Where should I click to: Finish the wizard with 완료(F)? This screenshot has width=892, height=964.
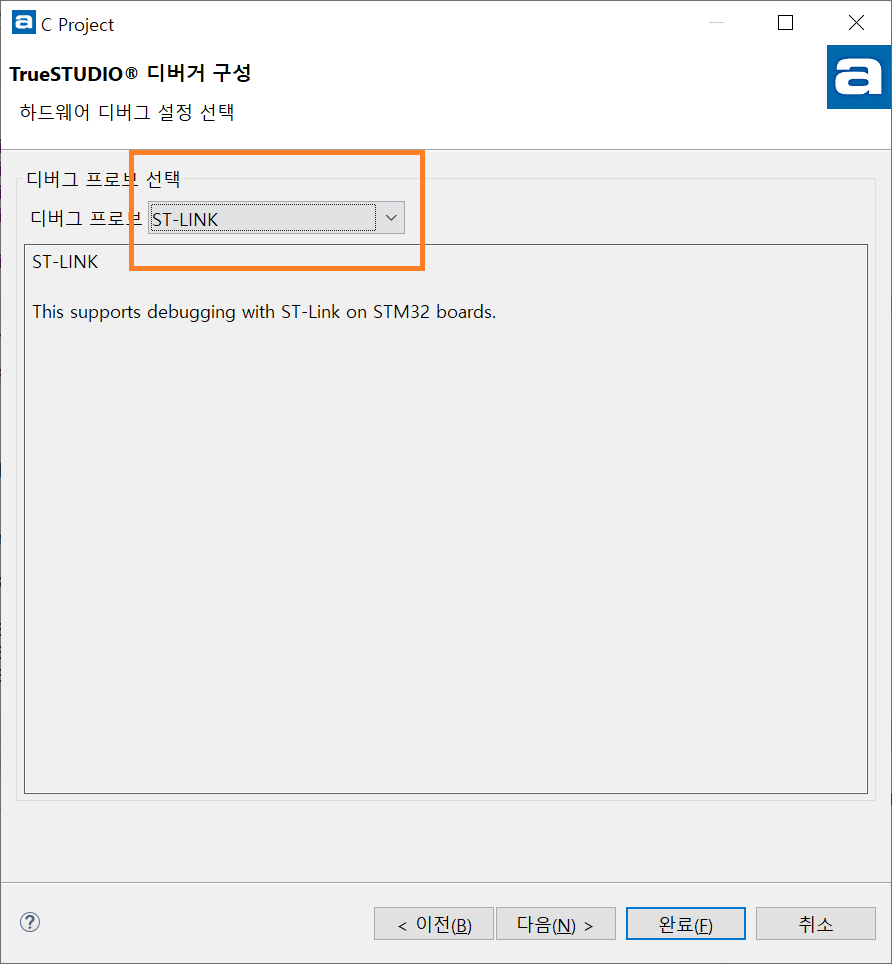point(685,924)
